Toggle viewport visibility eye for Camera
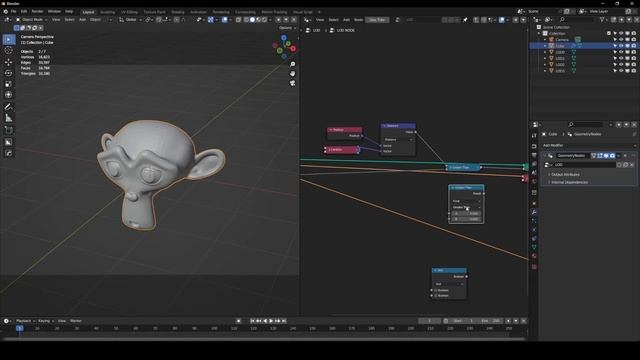Screen dimensions: 640x360 coord(621,40)
